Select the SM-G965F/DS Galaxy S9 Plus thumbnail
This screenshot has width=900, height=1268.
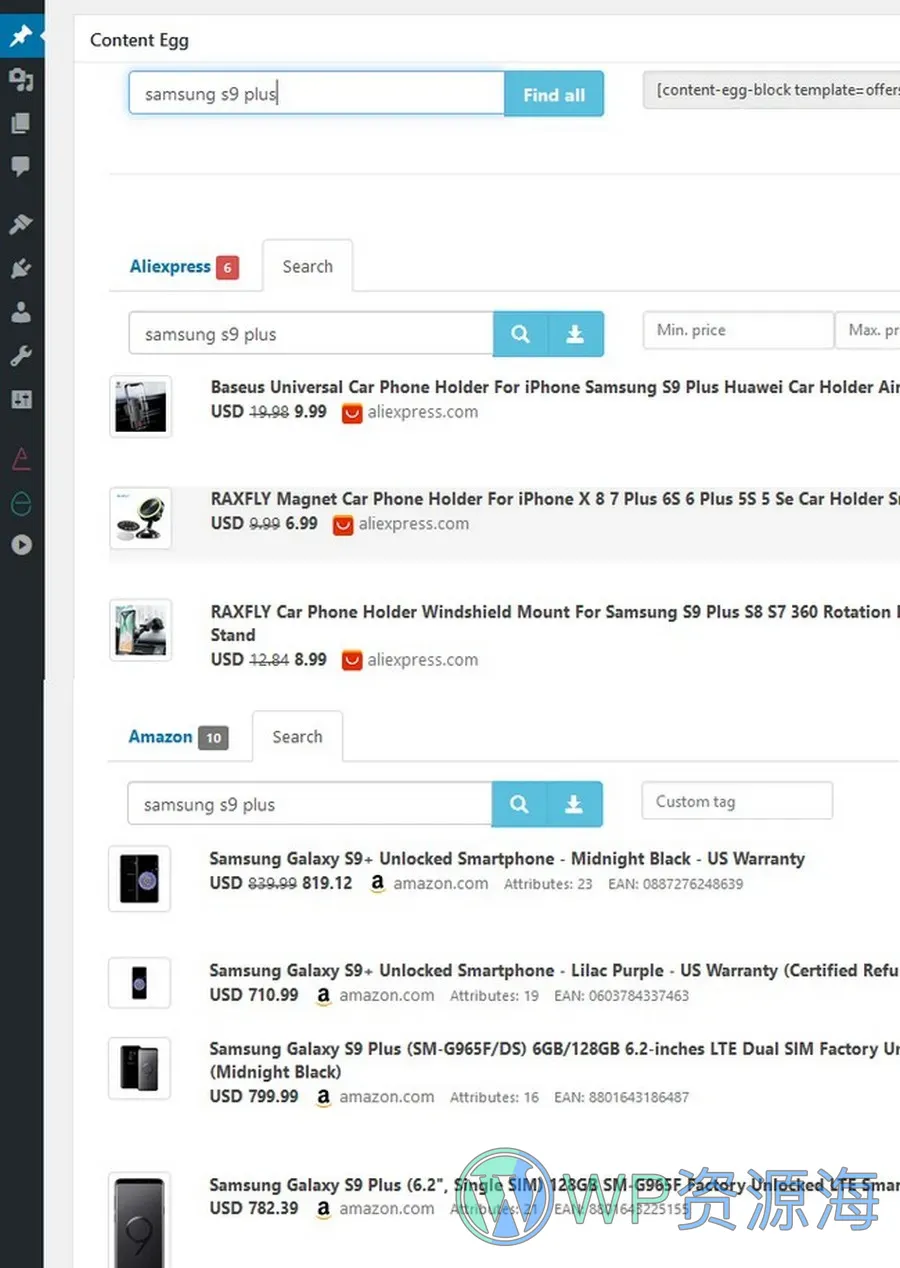139,1068
